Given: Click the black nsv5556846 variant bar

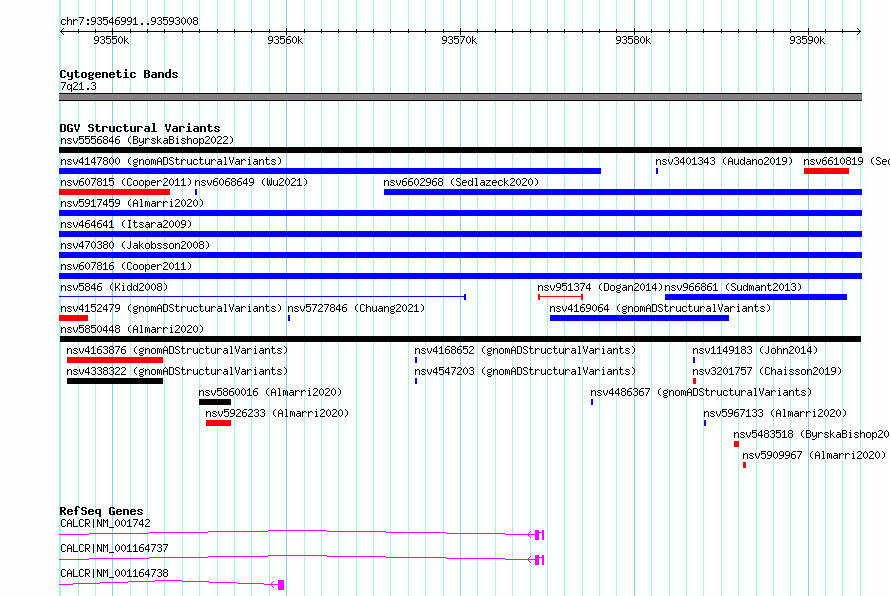Looking at the screenshot, I should (x=460, y=150).
